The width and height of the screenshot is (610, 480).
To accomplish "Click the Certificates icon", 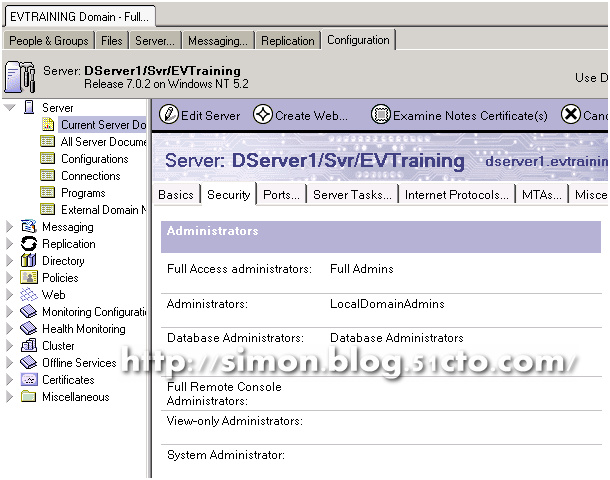I will click(29, 379).
